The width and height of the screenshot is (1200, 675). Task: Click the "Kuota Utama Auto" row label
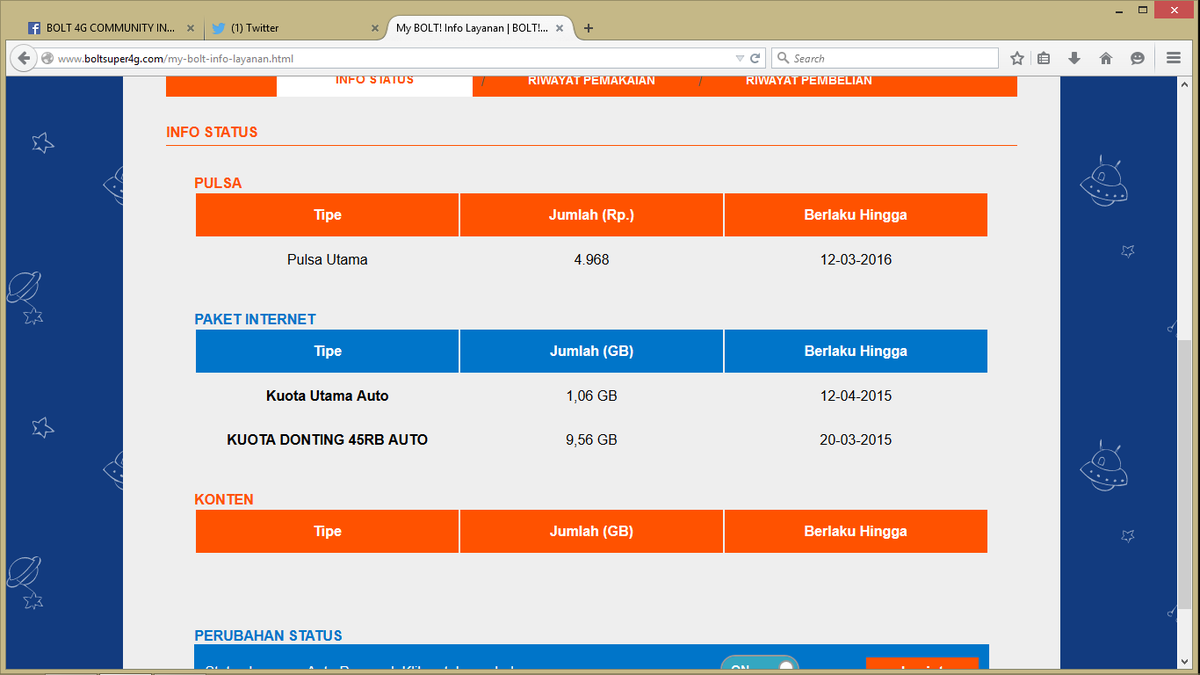(x=327, y=396)
